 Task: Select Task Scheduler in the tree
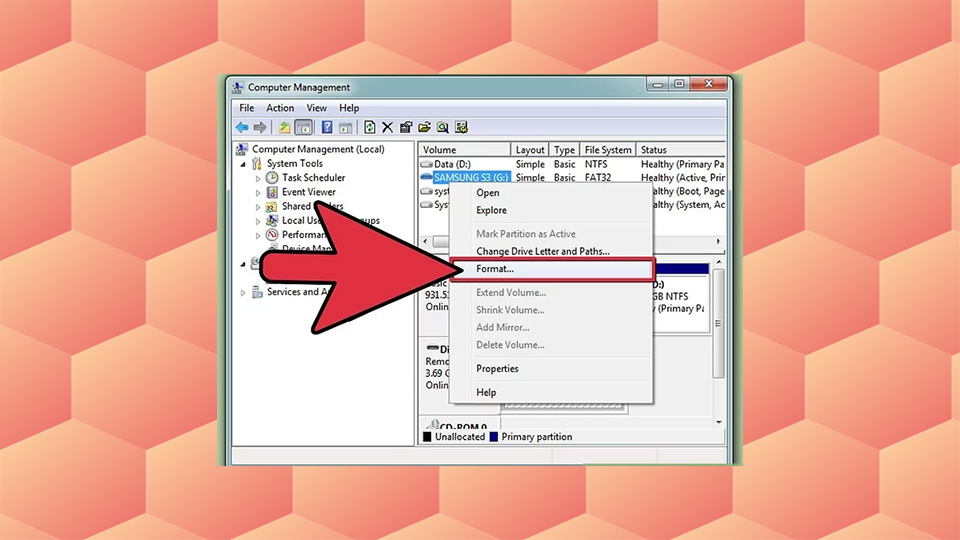pyautogui.click(x=313, y=178)
